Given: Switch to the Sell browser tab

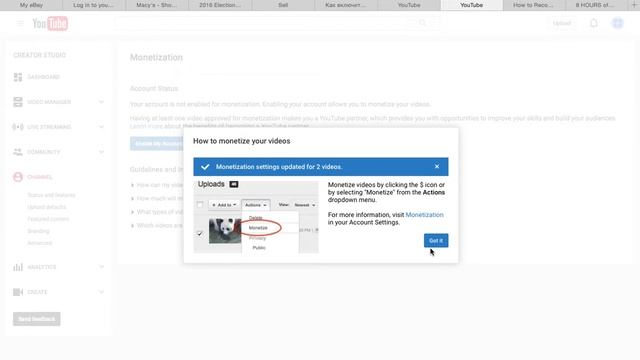Looking at the screenshot, I should 283,5.
